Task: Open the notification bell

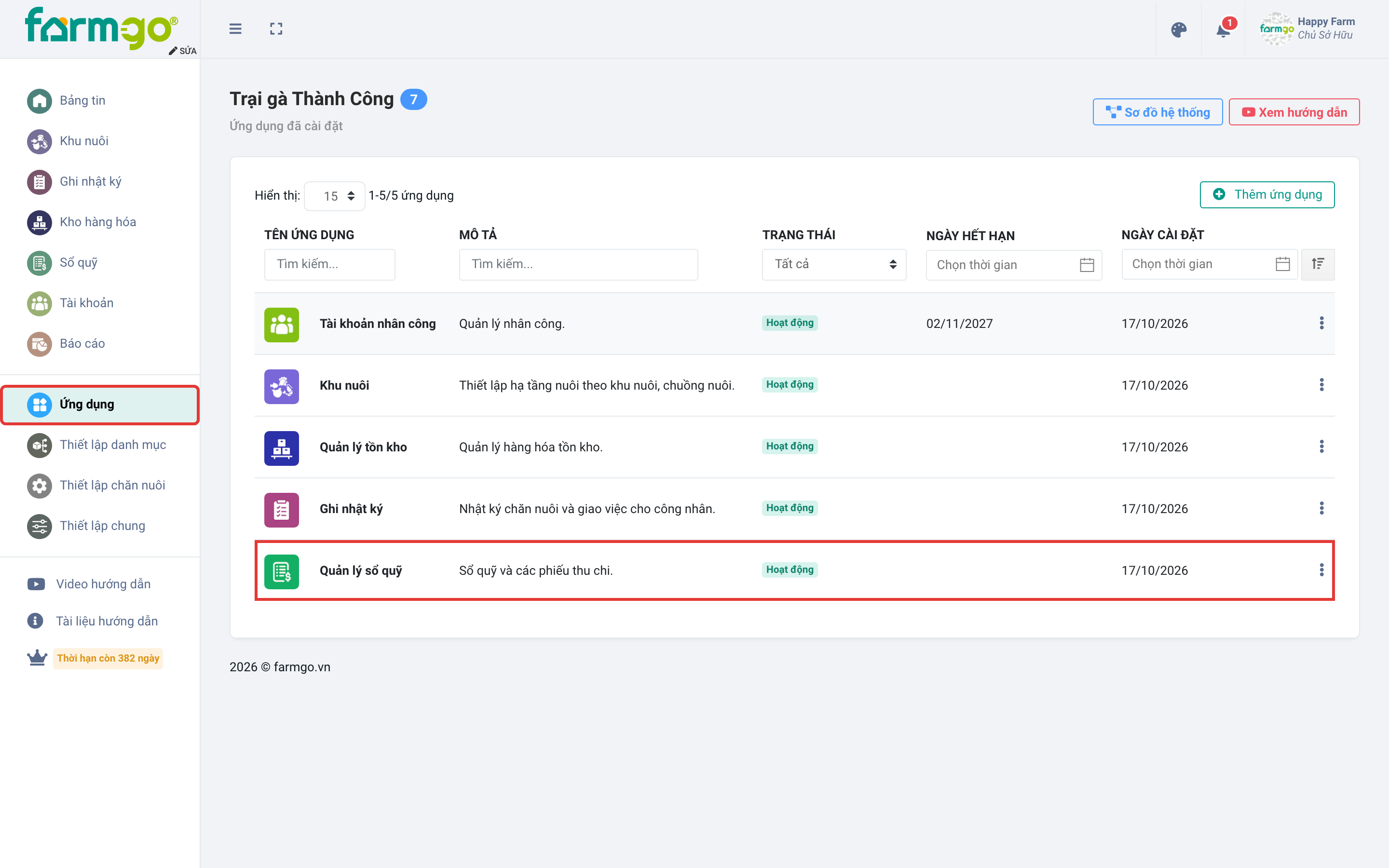Action: click(x=1223, y=30)
